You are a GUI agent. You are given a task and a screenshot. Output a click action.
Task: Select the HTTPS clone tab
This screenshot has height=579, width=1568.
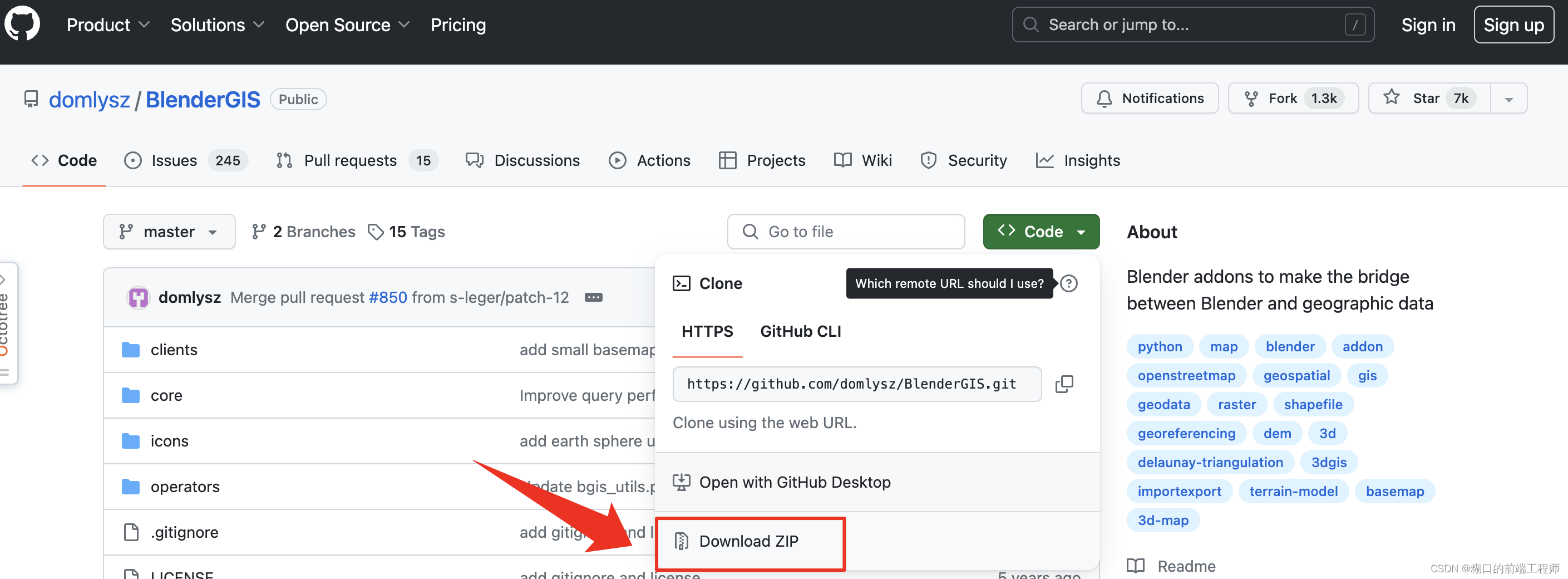coord(707,332)
